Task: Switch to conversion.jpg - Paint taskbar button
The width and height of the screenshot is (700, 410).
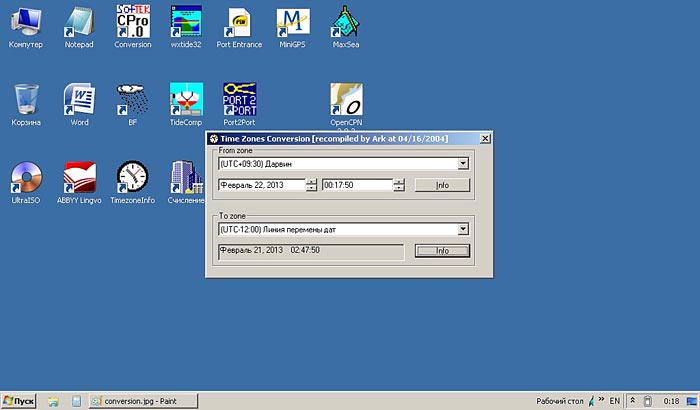Action: click(143, 401)
